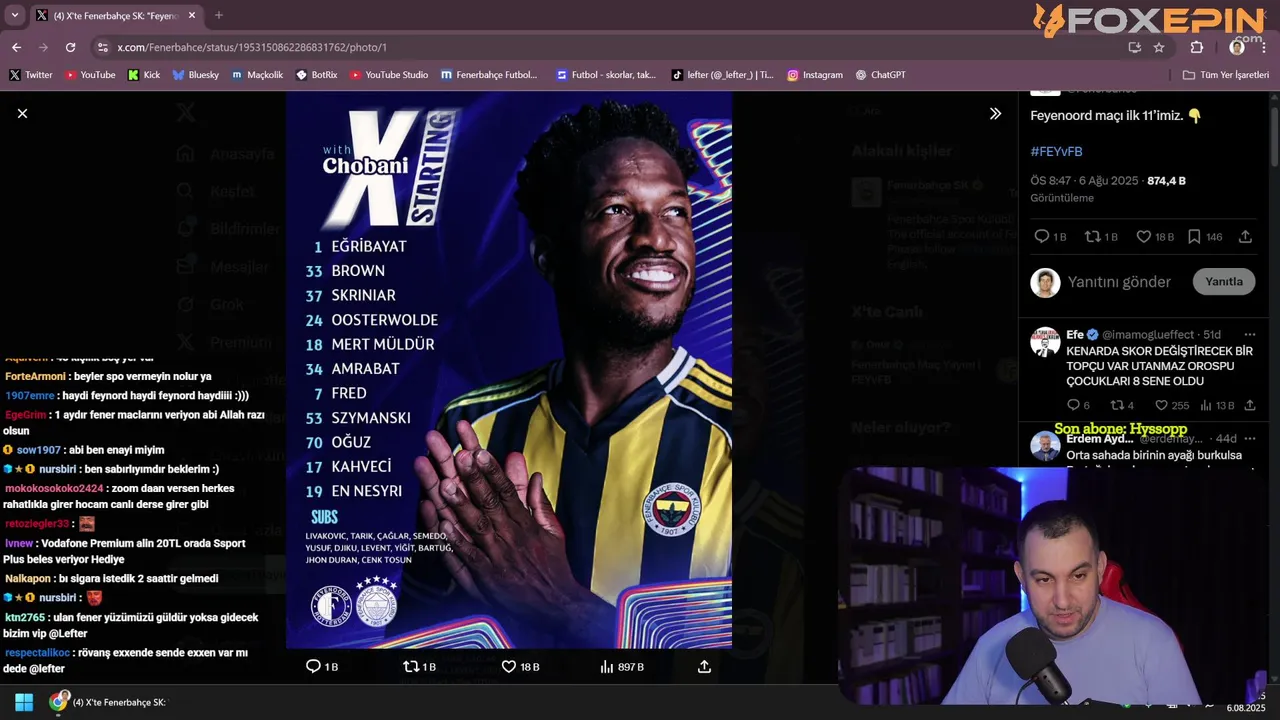
Task: Open the YouTube bookmark
Action: [x=90, y=75]
